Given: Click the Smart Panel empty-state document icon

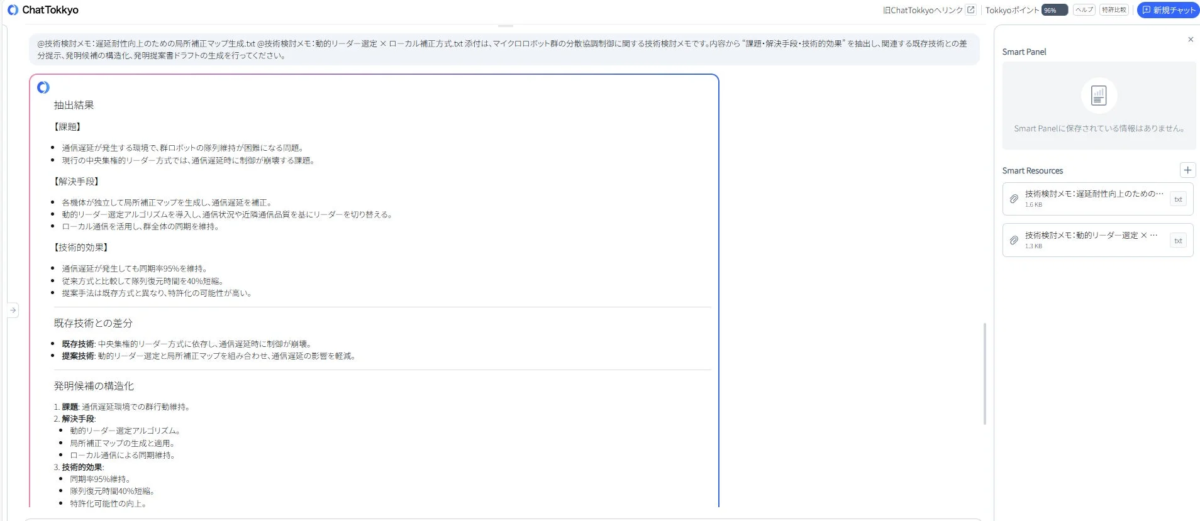Looking at the screenshot, I should [1098, 95].
